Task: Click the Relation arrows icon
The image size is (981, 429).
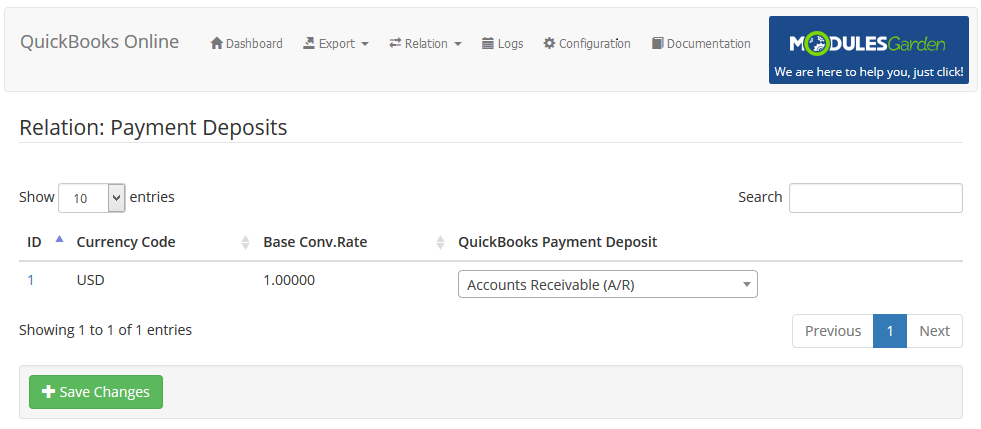Action: coord(395,43)
